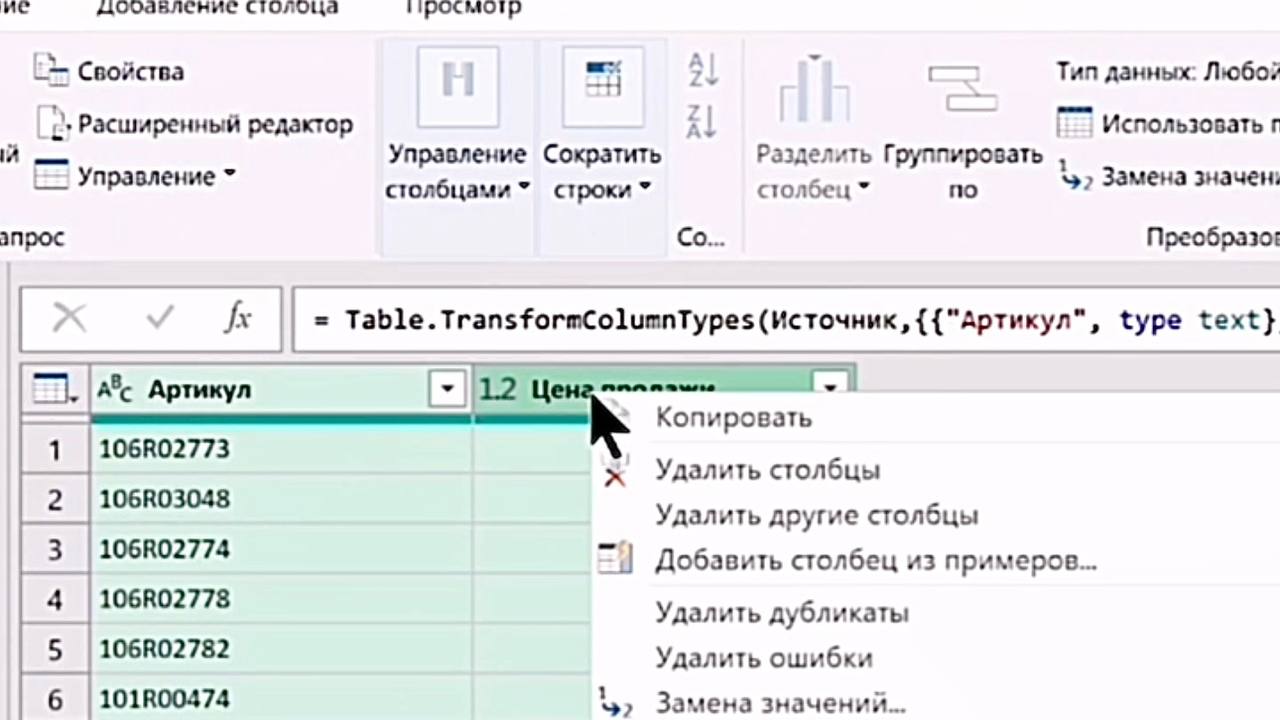This screenshot has width=1280, height=720.
Task: Click the Группировать по label
Action: tap(962, 172)
